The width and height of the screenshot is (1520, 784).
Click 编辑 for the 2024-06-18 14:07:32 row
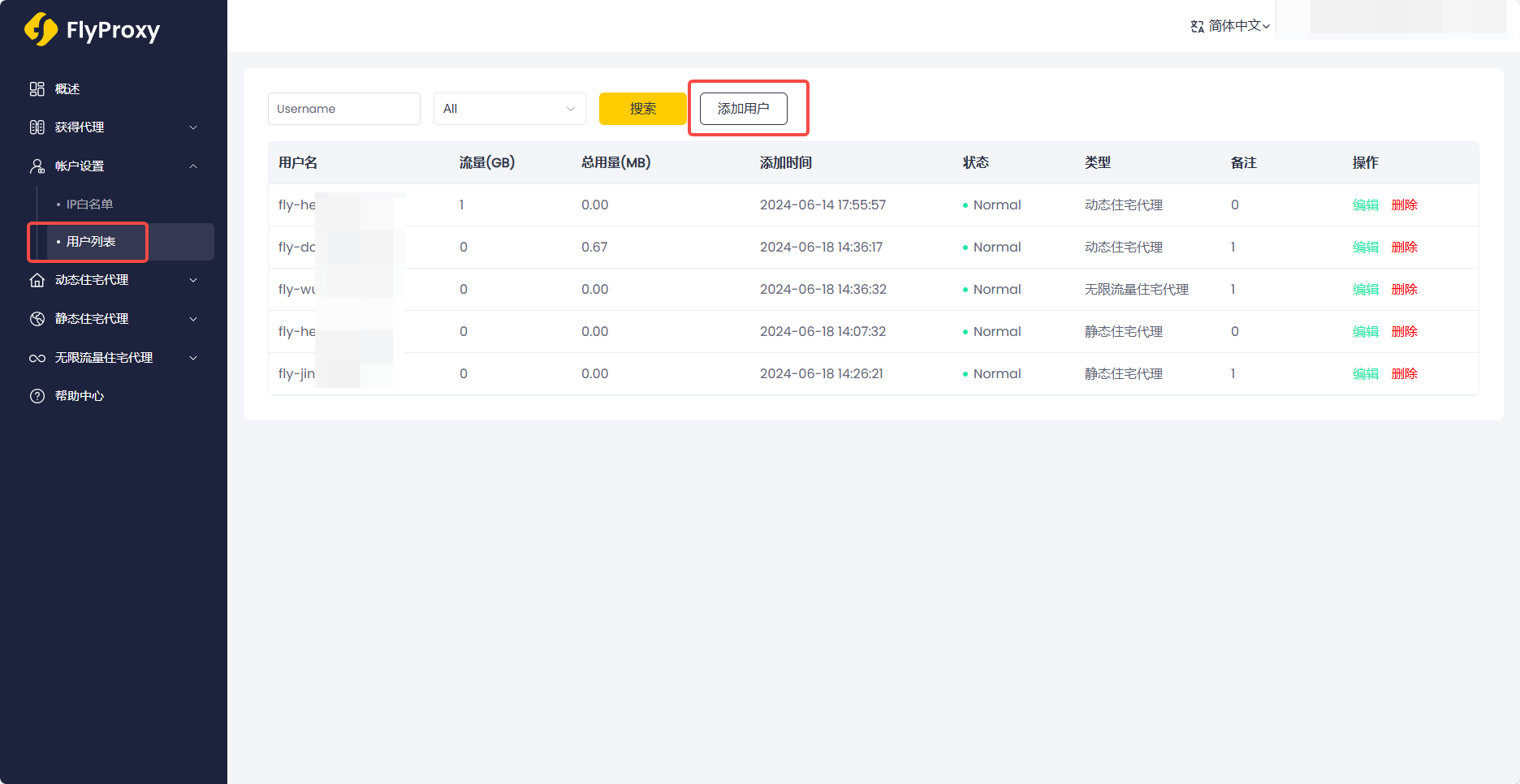point(1366,332)
